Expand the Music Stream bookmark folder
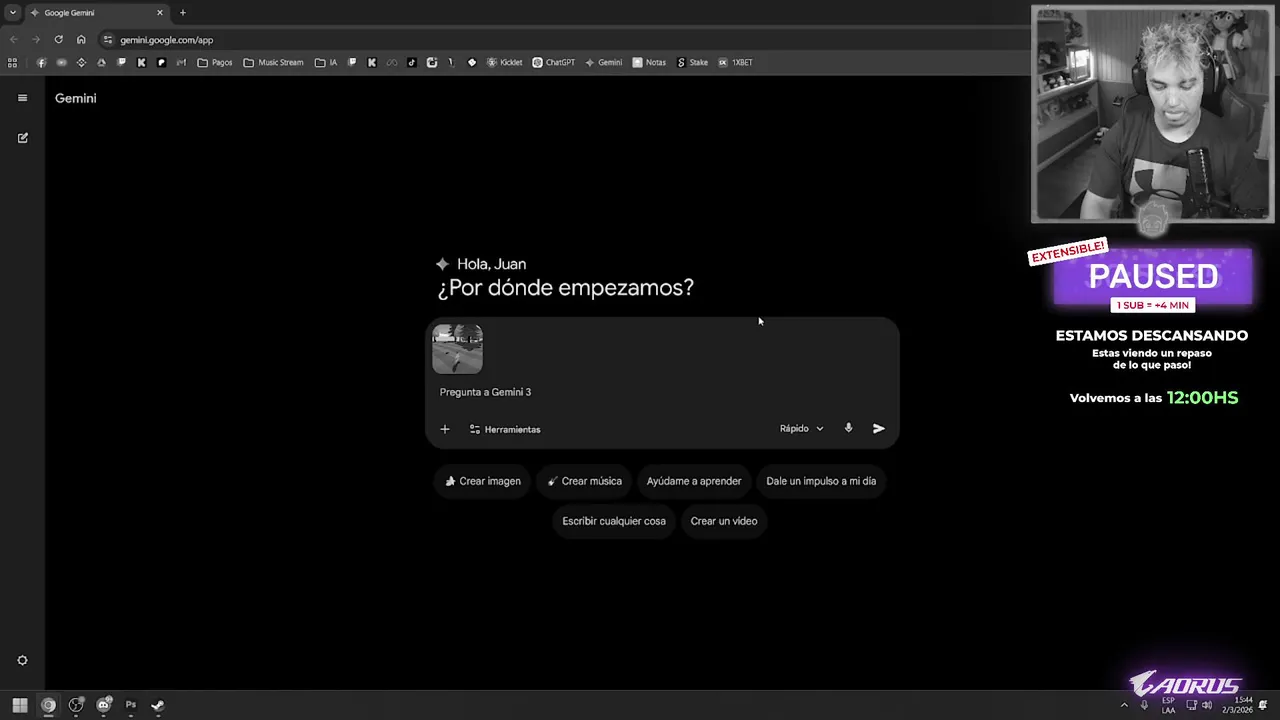The height and width of the screenshot is (720, 1280). [273, 62]
